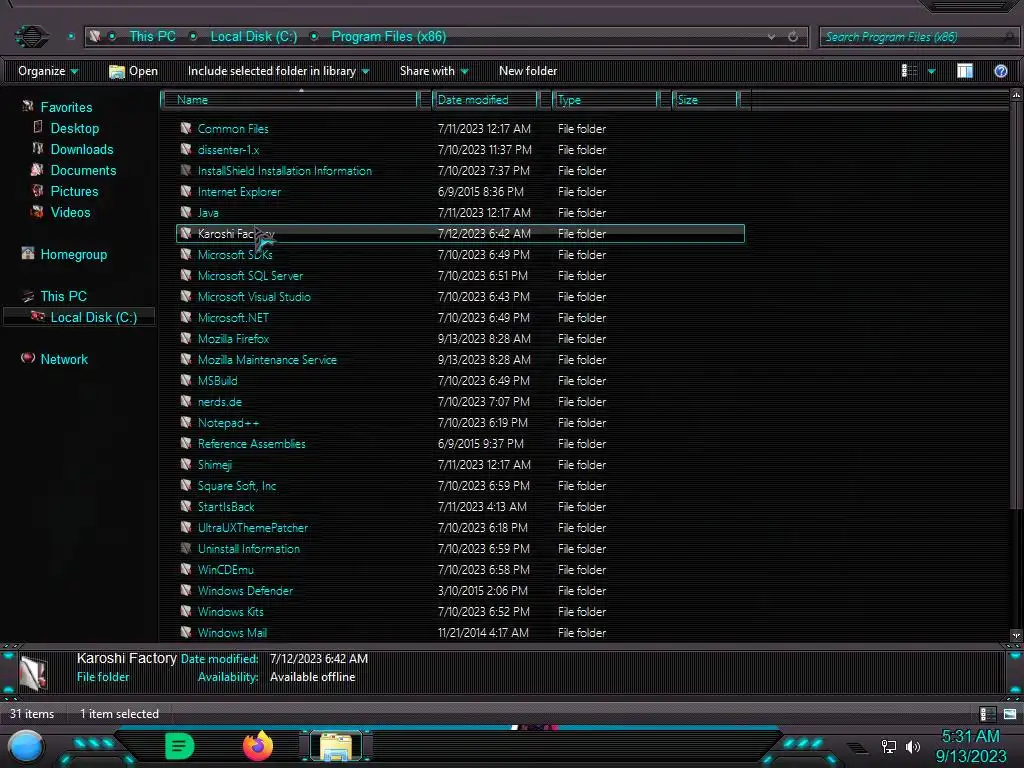Screen dimensions: 1024x768
Task: Click the change view icon
Action: pos(909,71)
